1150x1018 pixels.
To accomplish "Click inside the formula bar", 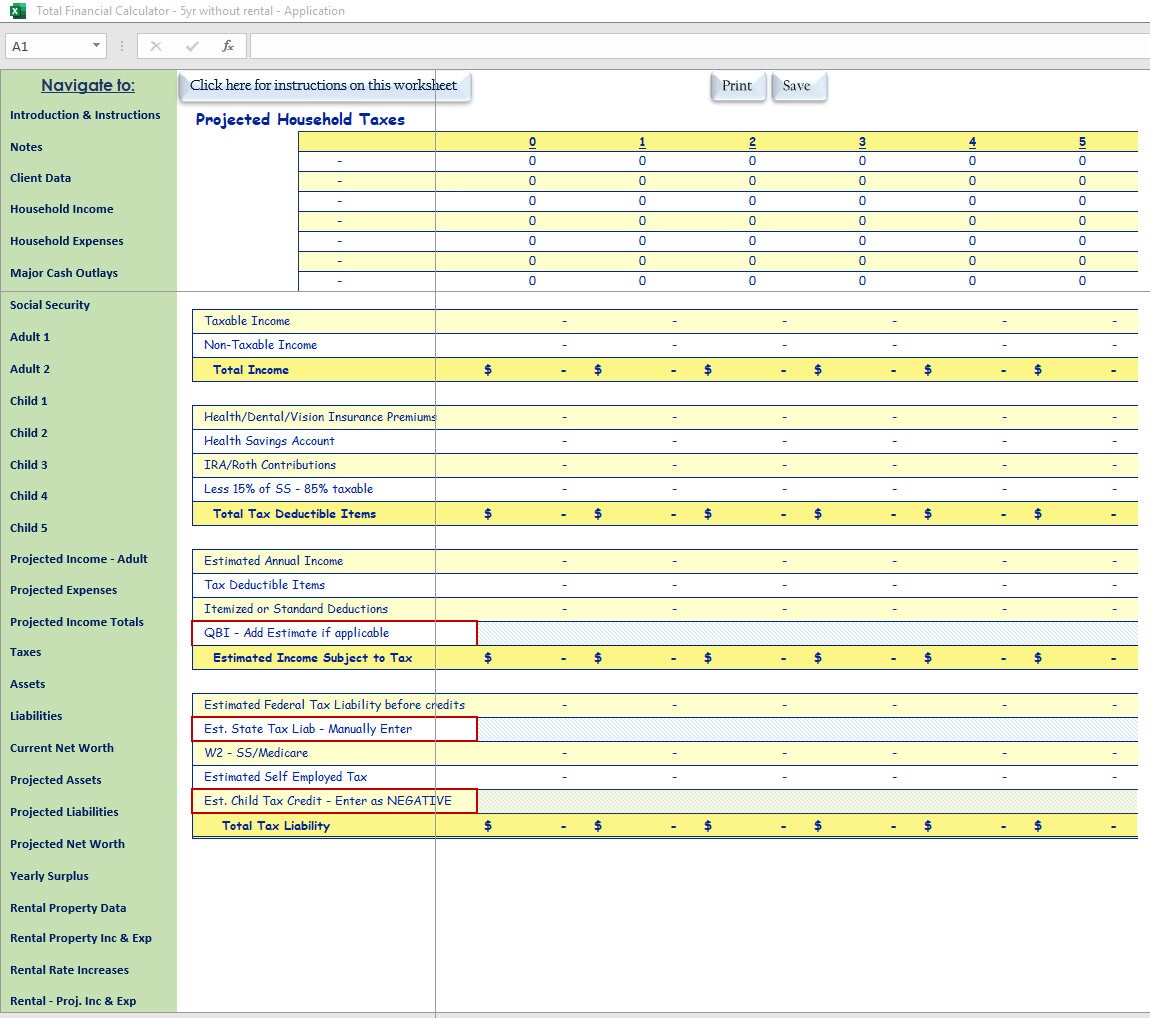I will (x=600, y=45).
